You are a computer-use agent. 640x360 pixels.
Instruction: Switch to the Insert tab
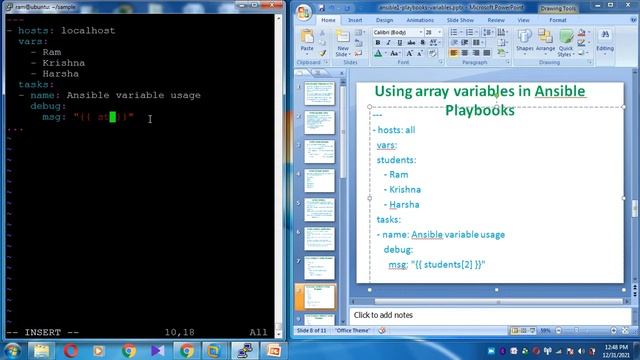355,20
